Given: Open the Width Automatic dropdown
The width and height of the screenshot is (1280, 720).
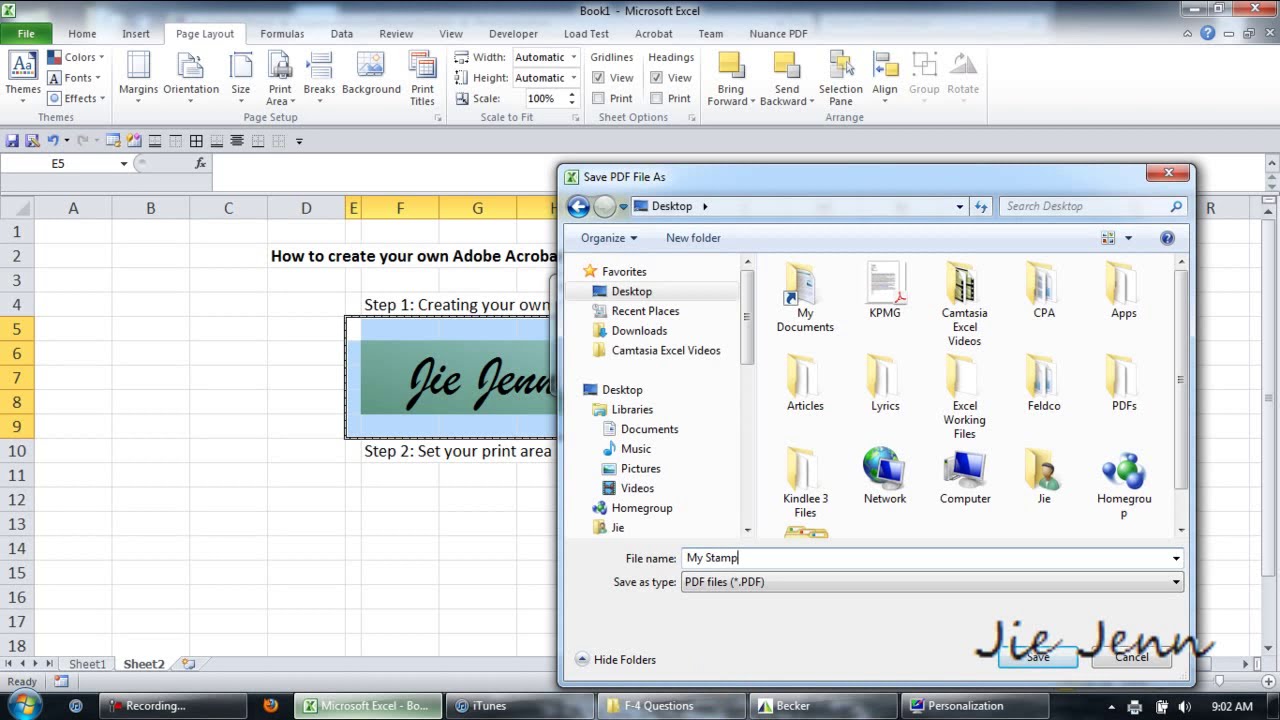Looking at the screenshot, I should [573, 57].
